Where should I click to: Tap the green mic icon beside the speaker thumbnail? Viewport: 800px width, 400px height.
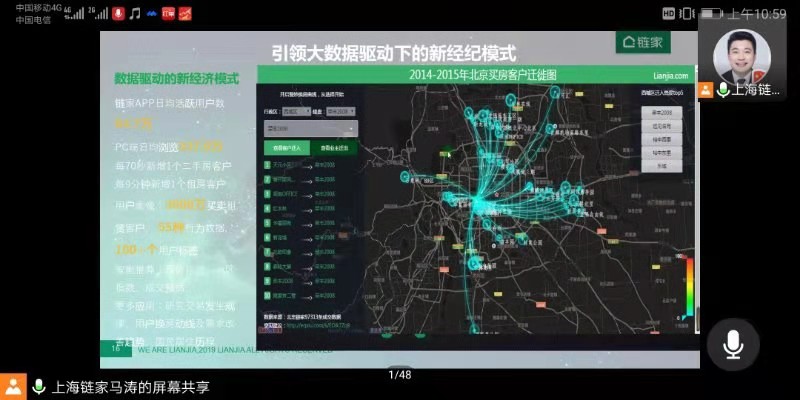coord(723,90)
